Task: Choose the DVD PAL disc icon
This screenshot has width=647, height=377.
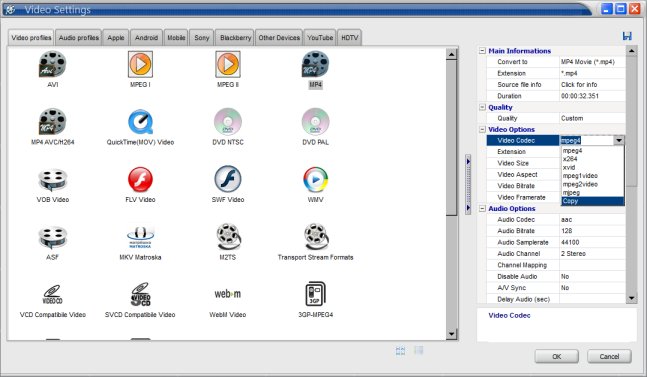Action: coord(315,121)
